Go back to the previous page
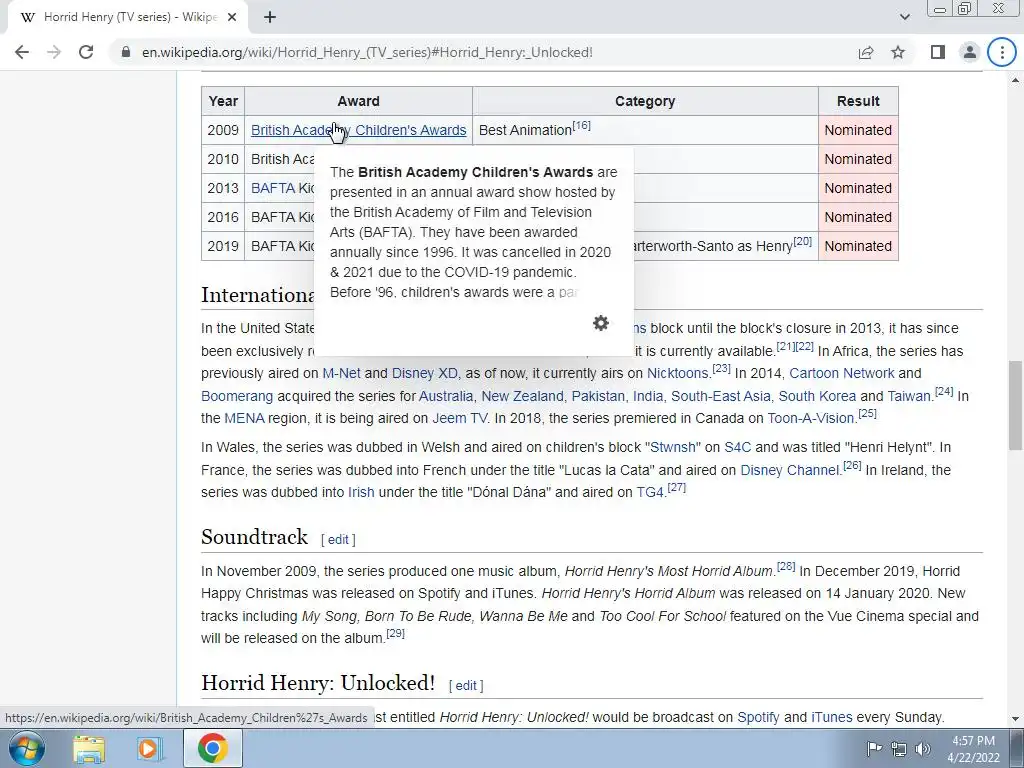Screen dimensions: 1024x768 tap(22, 52)
